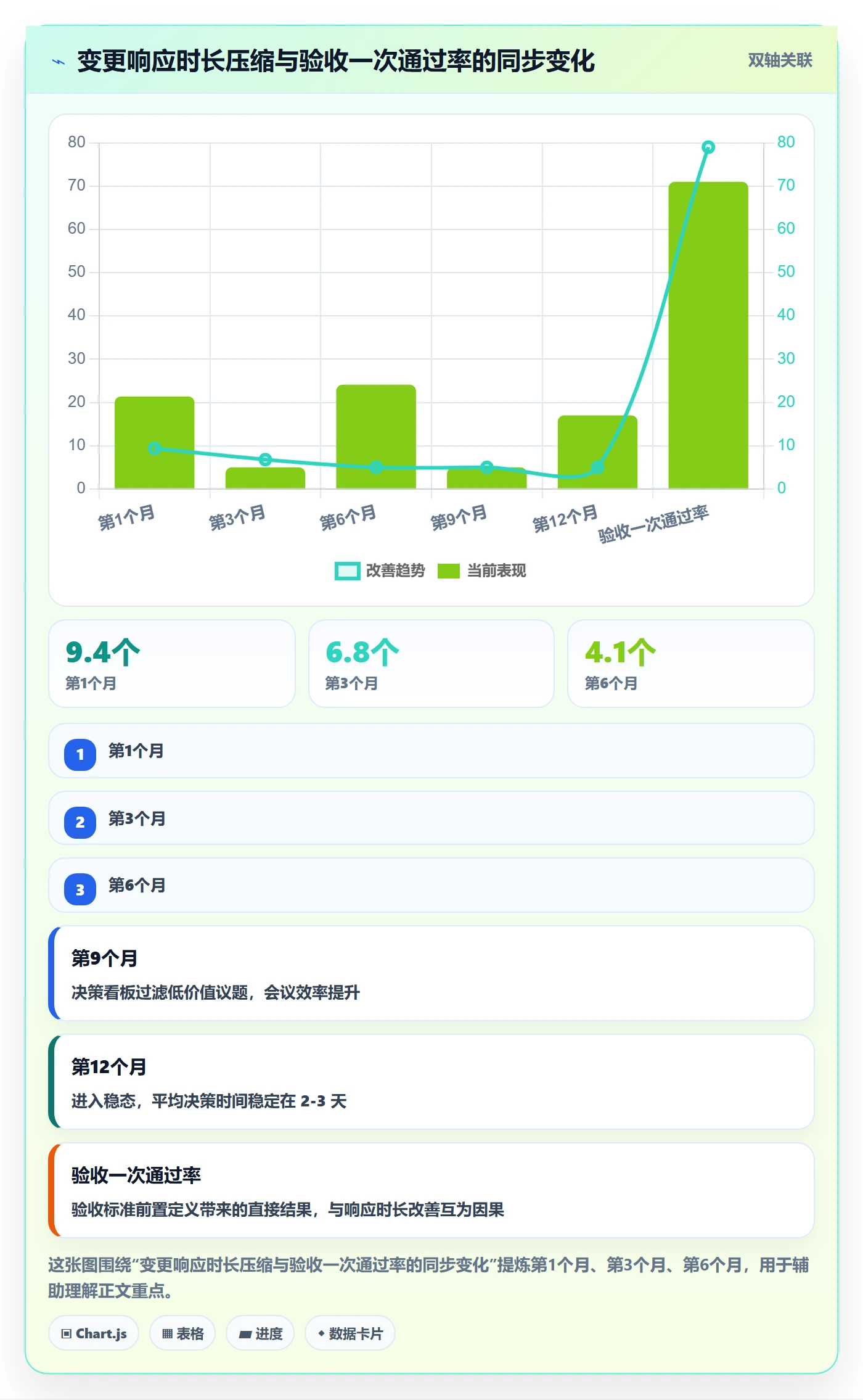Click the 第12个月 bar in chart
863x1400 pixels.
click(x=597, y=452)
